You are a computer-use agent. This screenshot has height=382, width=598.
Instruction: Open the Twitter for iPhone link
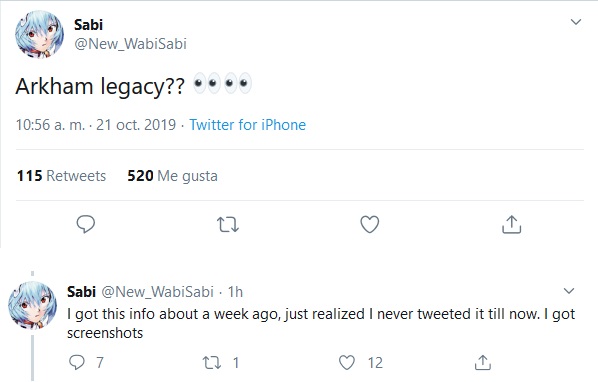point(248,125)
